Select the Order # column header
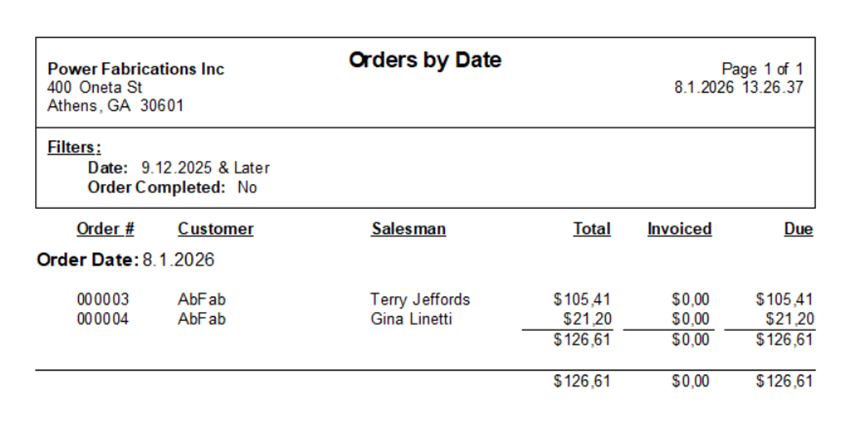The image size is (850, 435). 105,229
